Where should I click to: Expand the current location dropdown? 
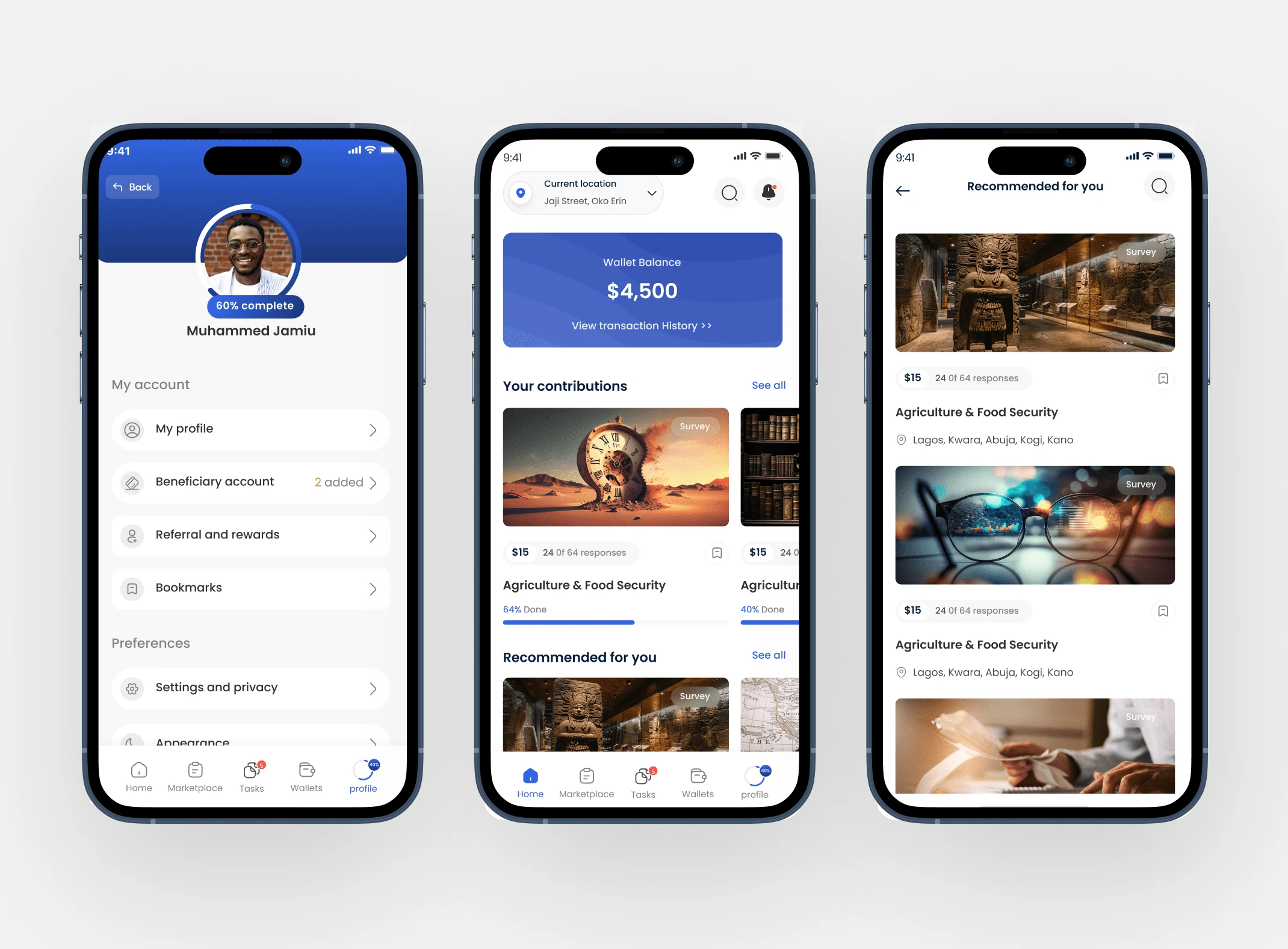pos(651,193)
